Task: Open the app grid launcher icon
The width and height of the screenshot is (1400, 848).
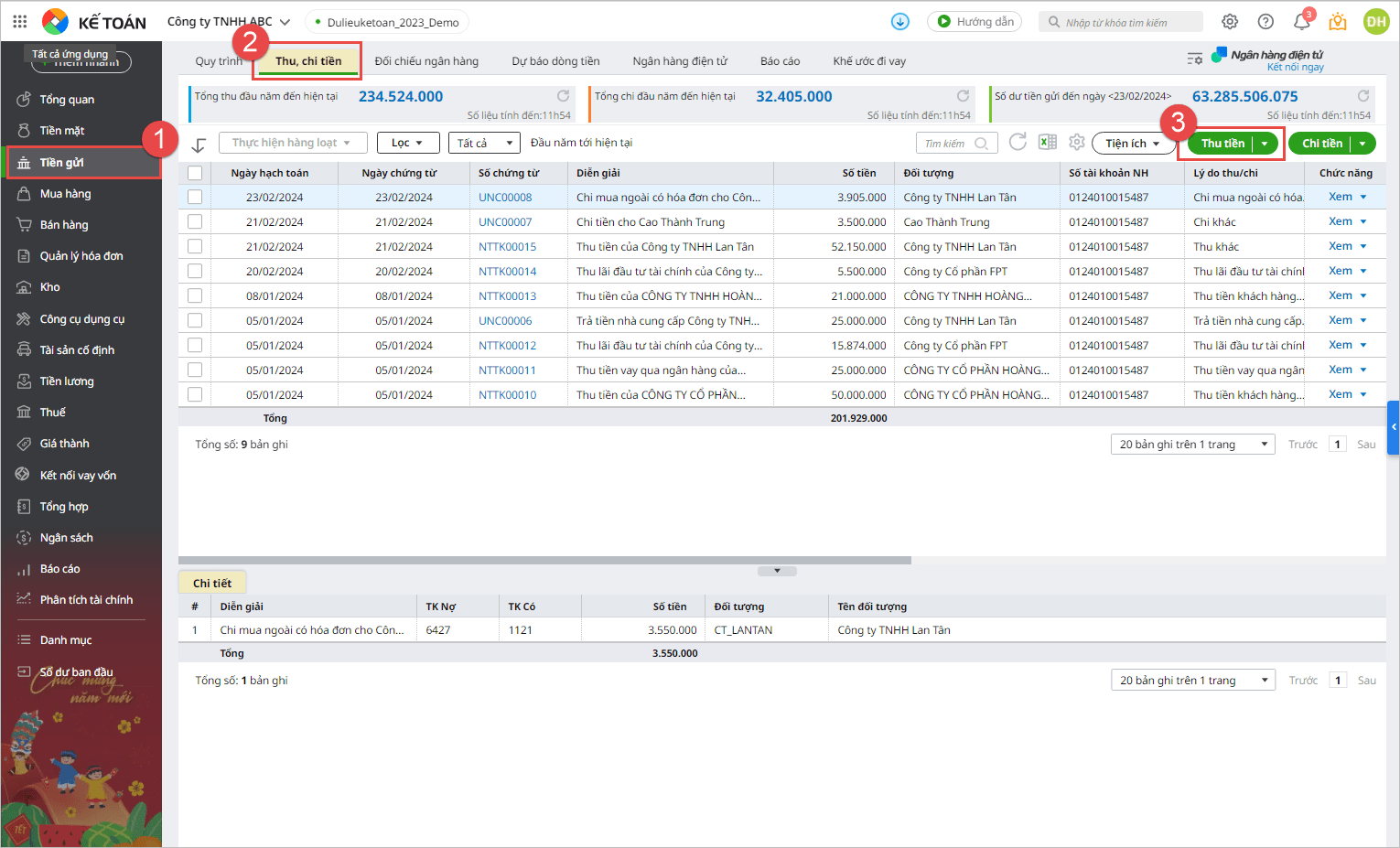Action: 20,21
